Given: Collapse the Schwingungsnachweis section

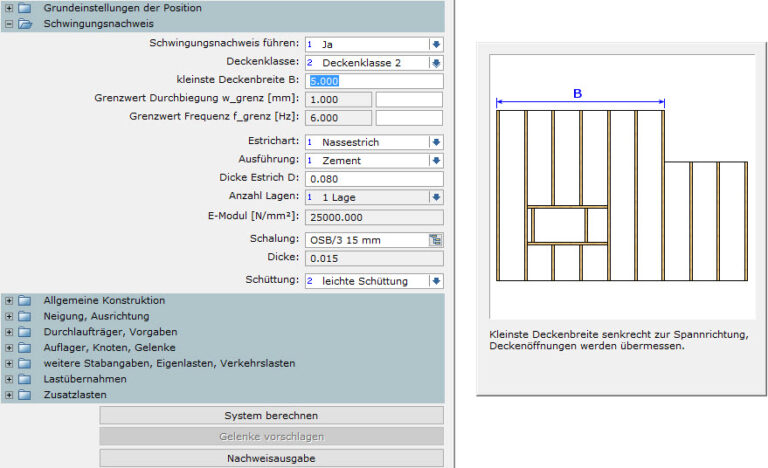Looking at the screenshot, I should point(9,23).
